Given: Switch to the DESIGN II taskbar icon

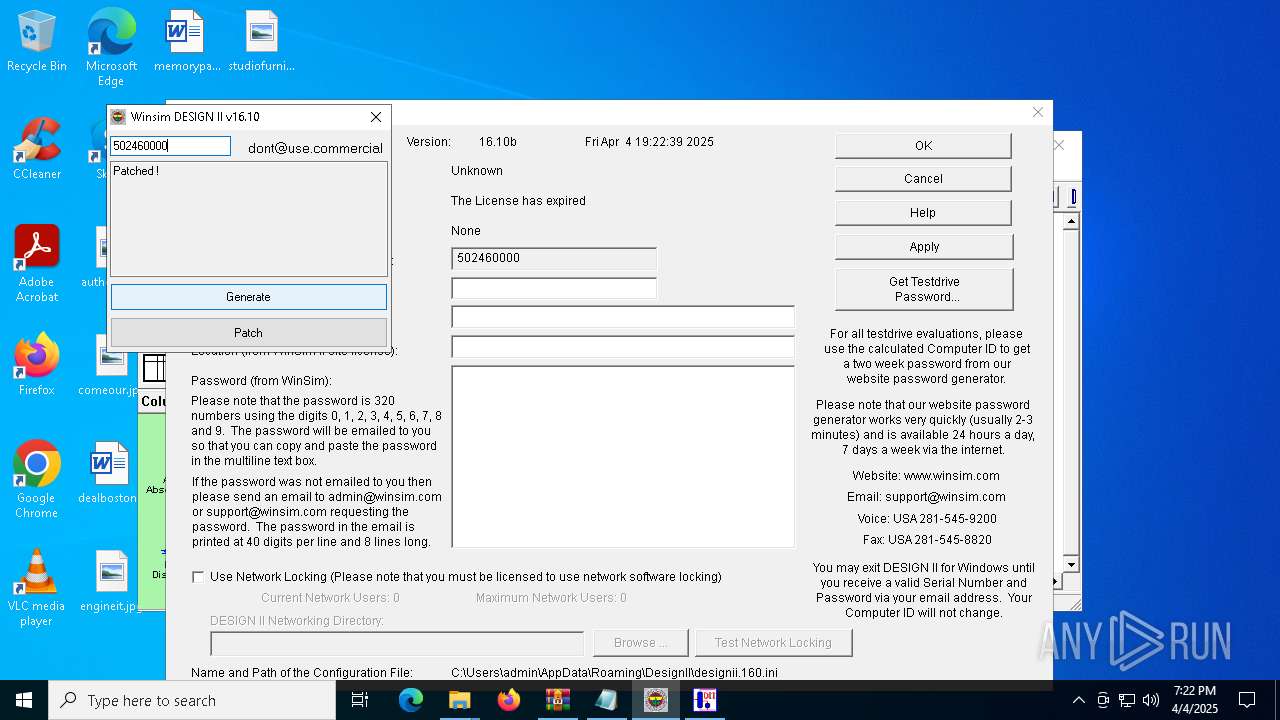Looking at the screenshot, I should pos(705,700).
